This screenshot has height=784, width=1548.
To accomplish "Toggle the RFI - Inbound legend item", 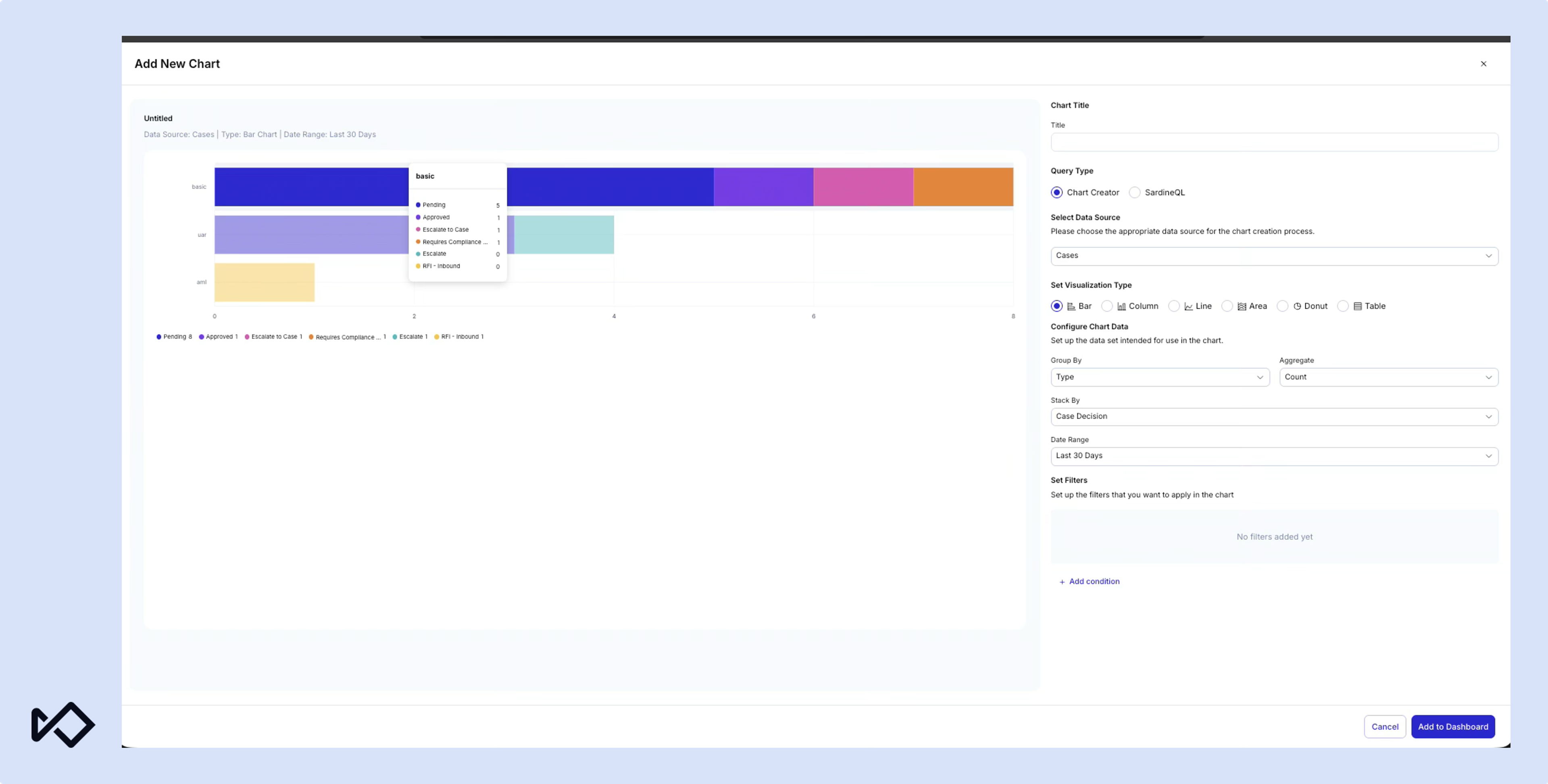I will pyautogui.click(x=459, y=337).
